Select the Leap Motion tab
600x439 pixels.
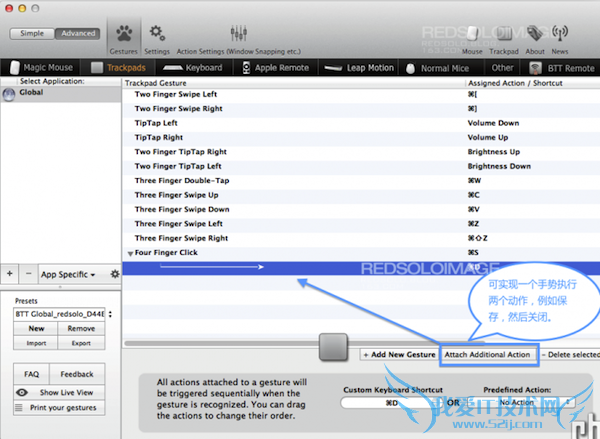[359, 68]
